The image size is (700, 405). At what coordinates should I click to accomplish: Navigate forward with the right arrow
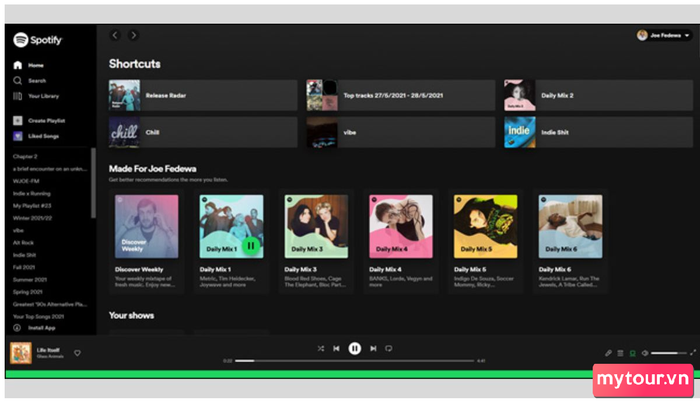(x=133, y=35)
